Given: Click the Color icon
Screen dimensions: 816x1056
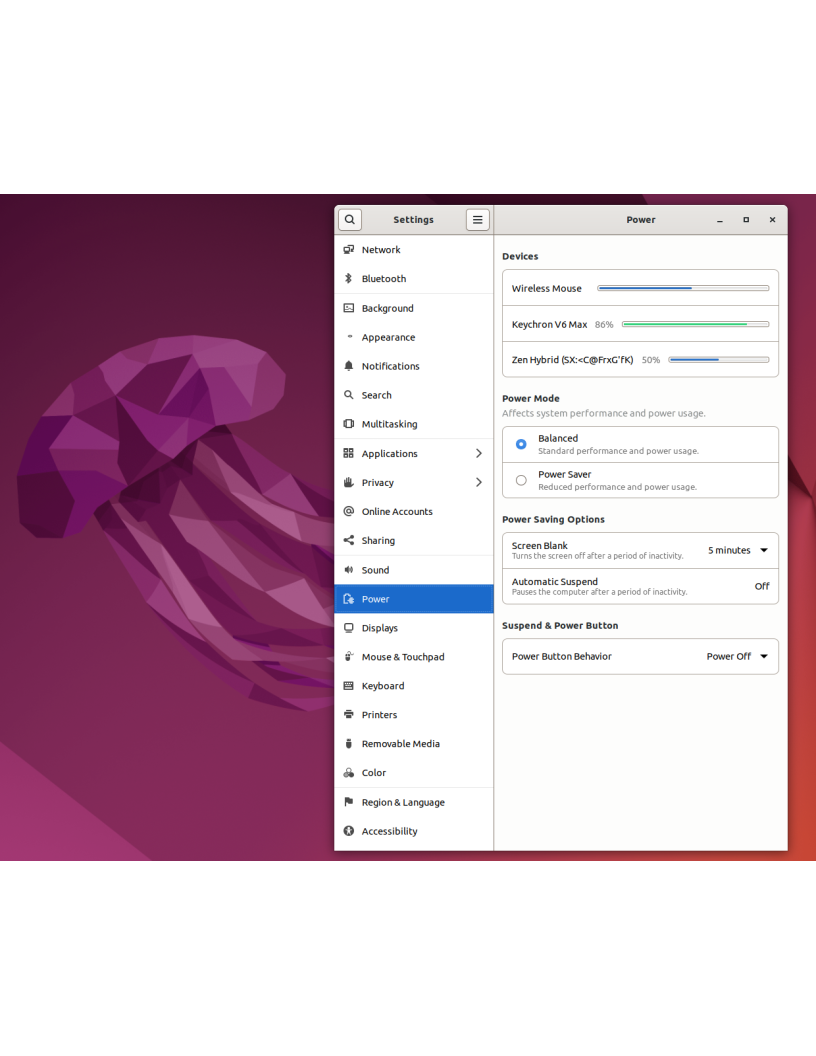Looking at the screenshot, I should [349, 772].
